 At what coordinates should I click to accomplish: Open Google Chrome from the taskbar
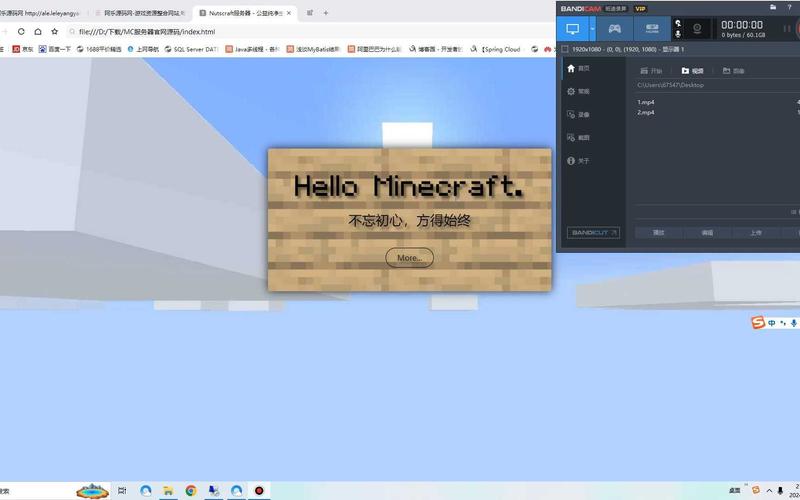[x=191, y=491]
